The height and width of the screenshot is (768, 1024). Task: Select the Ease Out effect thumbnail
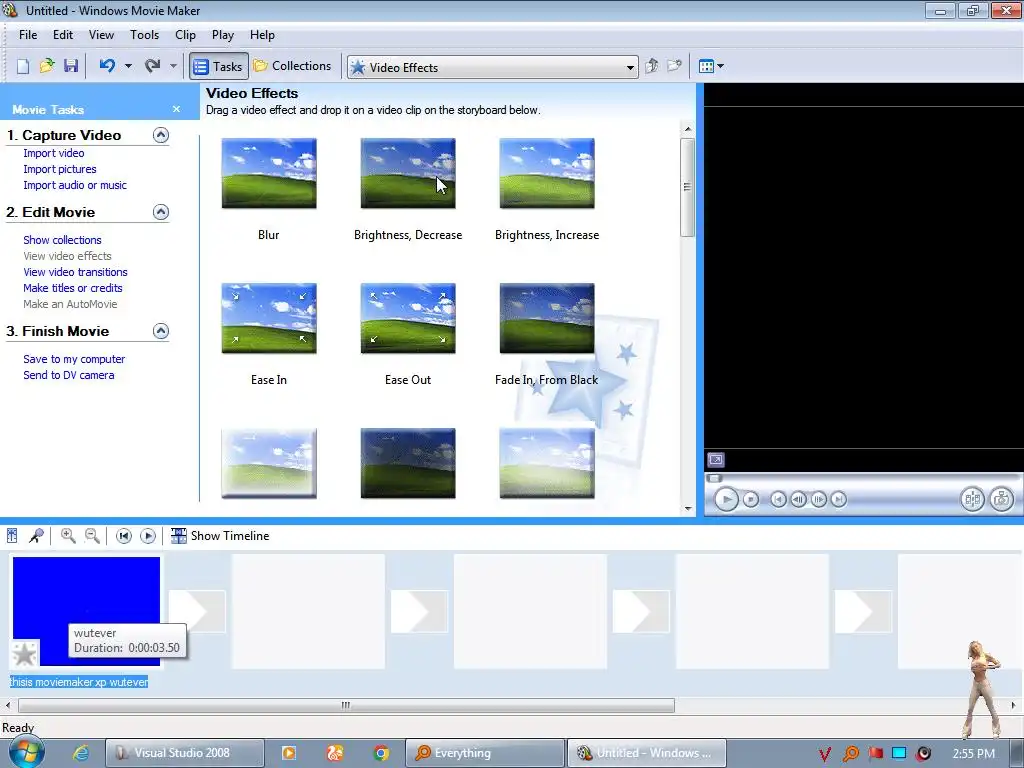pyautogui.click(x=408, y=319)
